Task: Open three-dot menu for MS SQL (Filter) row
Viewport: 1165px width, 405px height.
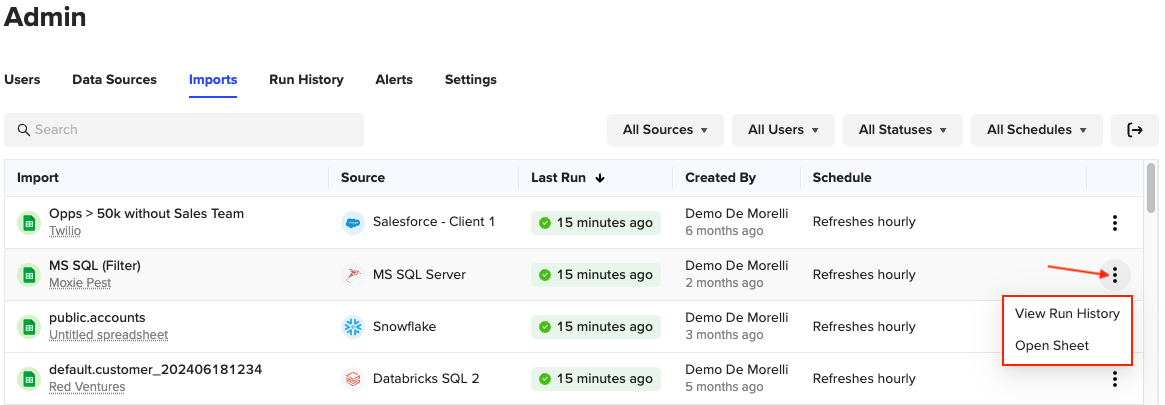Action: 1114,275
